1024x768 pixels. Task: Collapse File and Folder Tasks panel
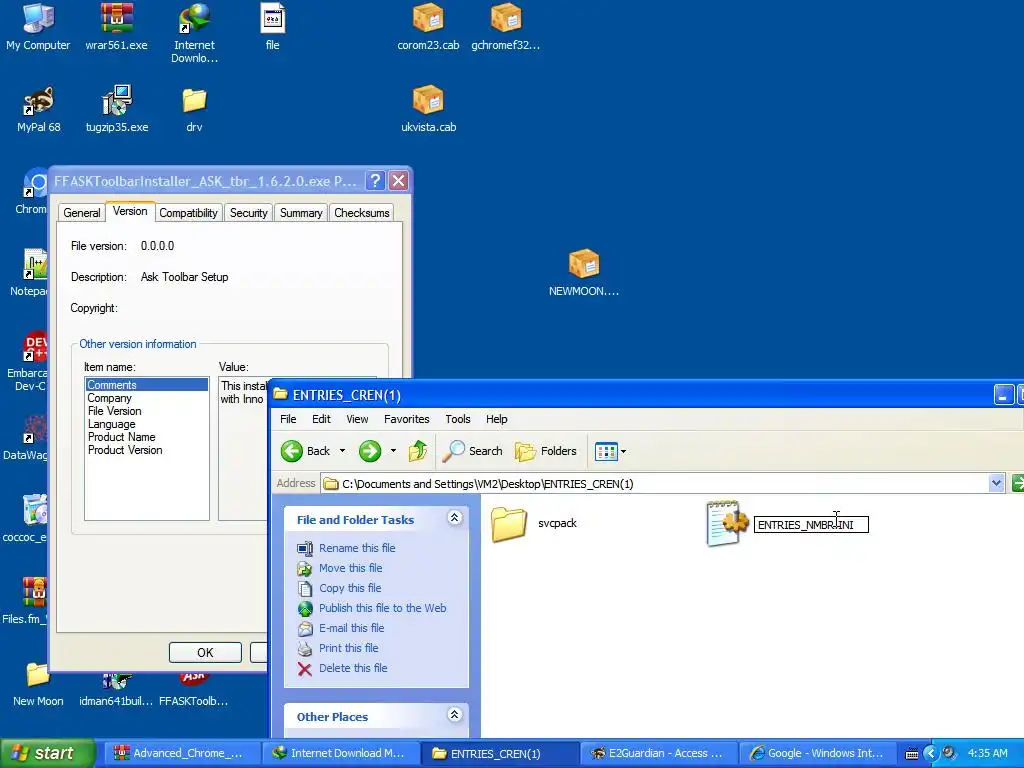click(x=455, y=518)
